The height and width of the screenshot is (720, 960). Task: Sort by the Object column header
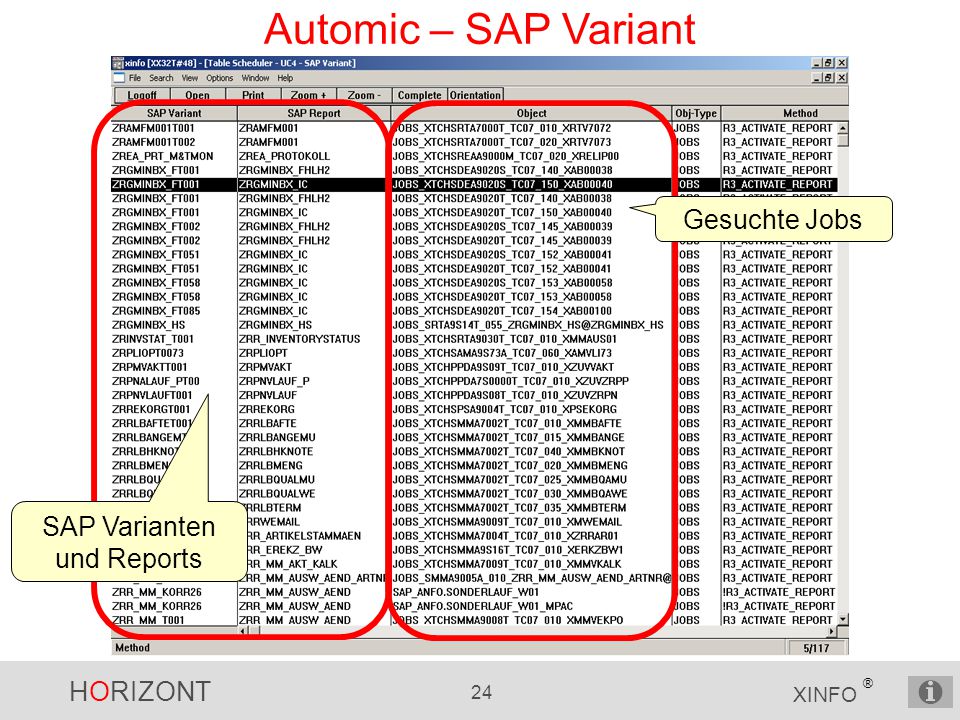[531, 113]
